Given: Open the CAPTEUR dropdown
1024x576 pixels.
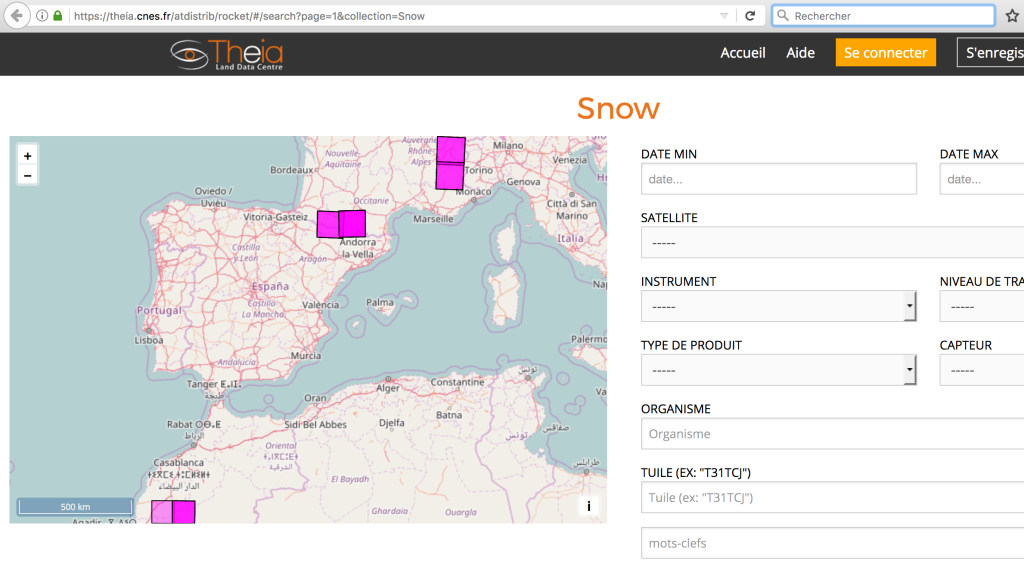Looking at the screenshot, I should (x=982, y=370).
